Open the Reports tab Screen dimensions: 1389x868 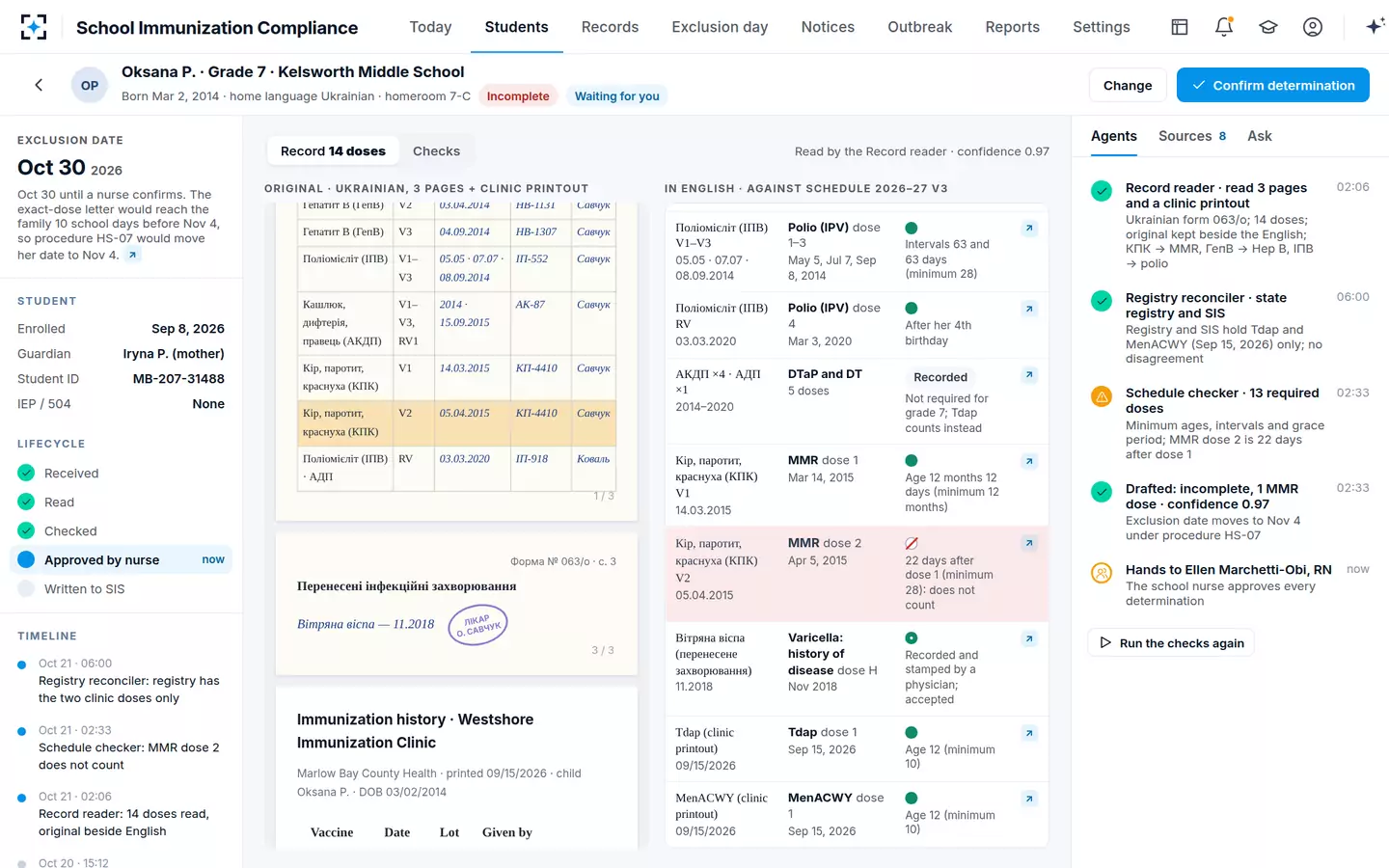coord(1012,27)
